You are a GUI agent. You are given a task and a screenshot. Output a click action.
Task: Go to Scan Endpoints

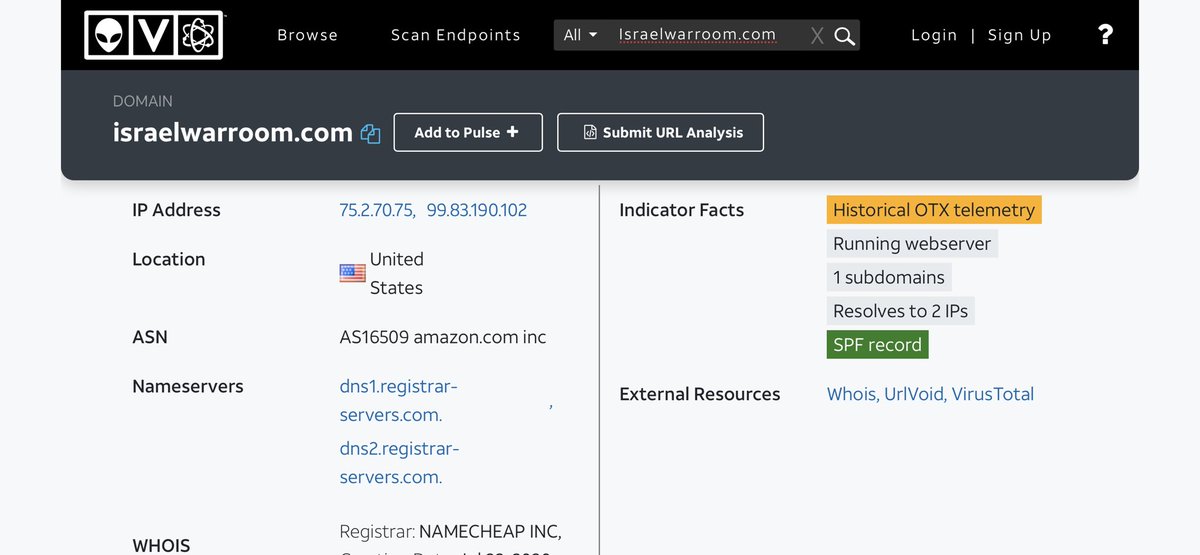click(x=455, y=35)
